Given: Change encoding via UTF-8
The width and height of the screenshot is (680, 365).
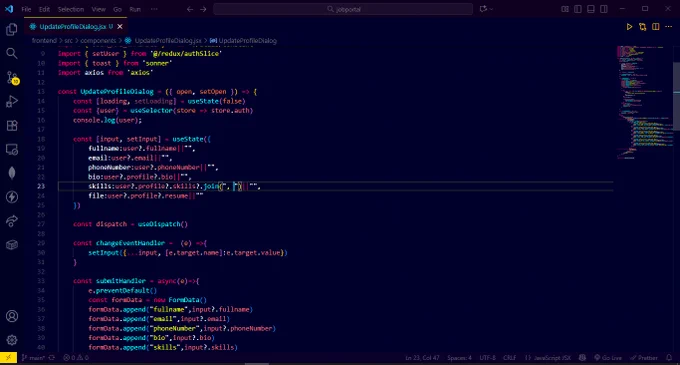Looking at the screenshot, I should pyautogui.click(x=487, y=358).
